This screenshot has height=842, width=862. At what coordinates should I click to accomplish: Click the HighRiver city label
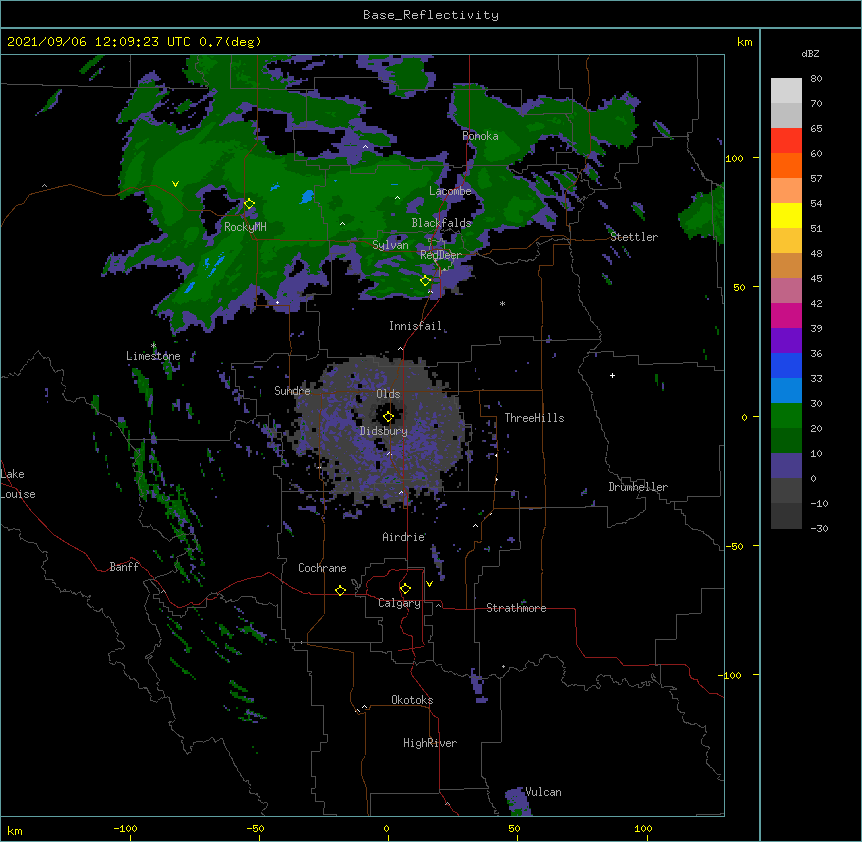[430, 743]
